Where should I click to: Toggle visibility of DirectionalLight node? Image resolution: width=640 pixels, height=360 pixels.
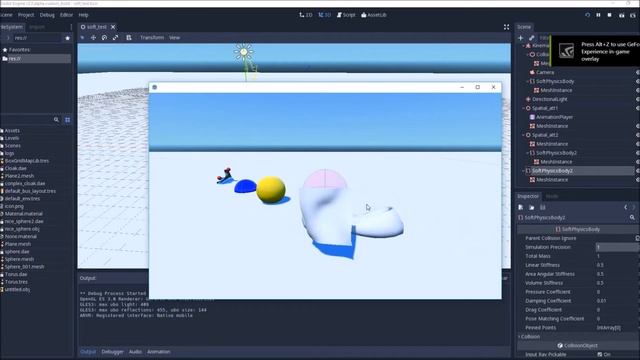pyautogui.click(x=638, y=99)
